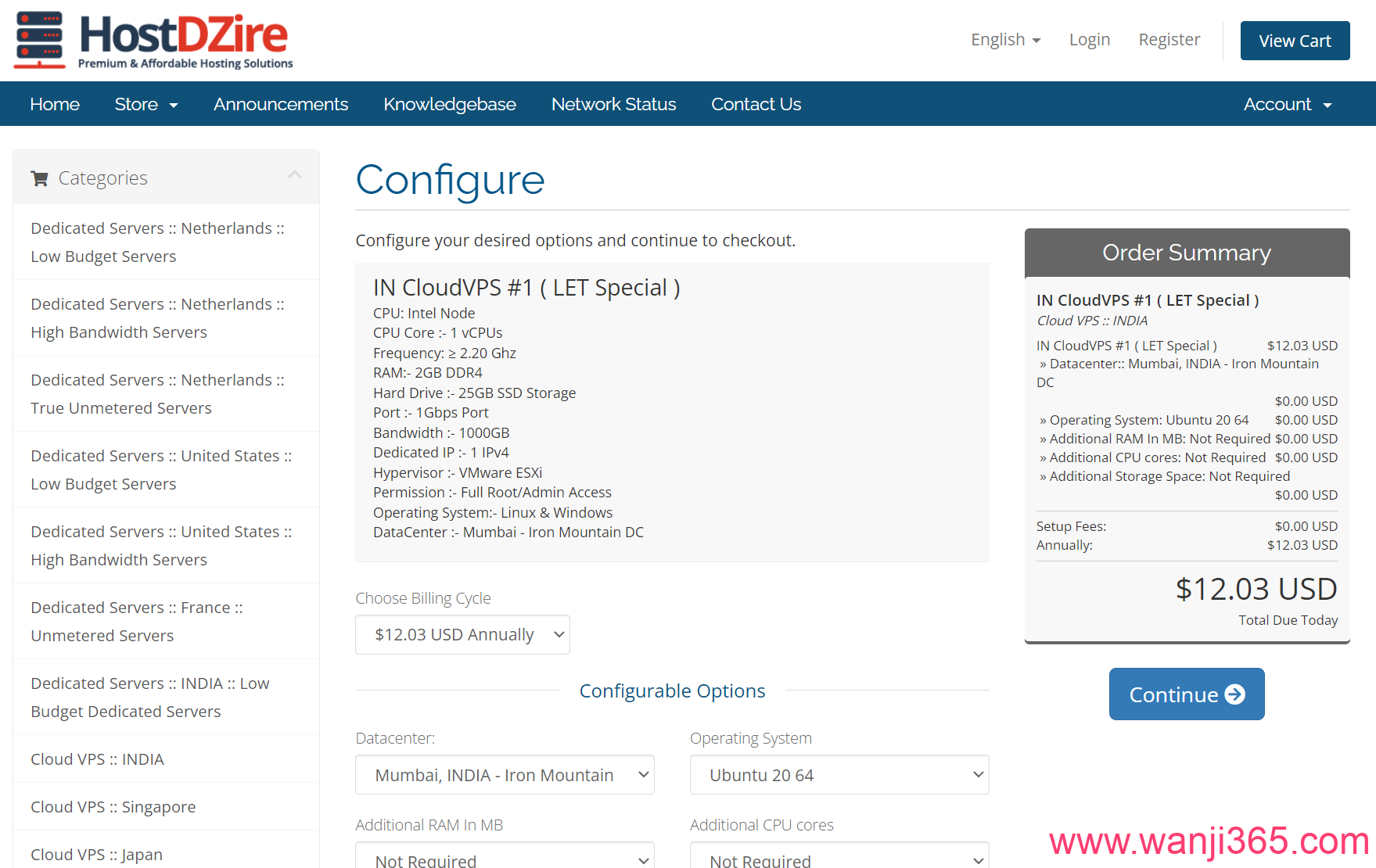
Task: Click the Configurable Options heading
Action: click(672, 691)
